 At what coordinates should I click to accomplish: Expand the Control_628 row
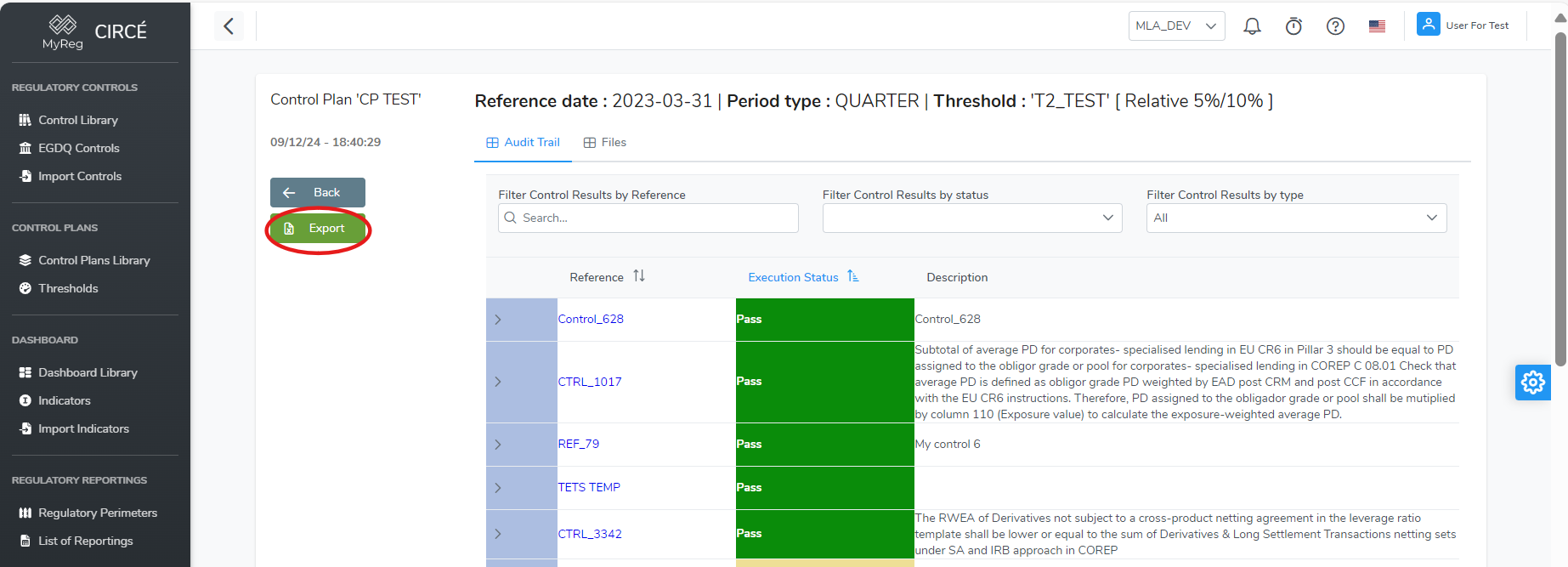(x=498, y=320)
